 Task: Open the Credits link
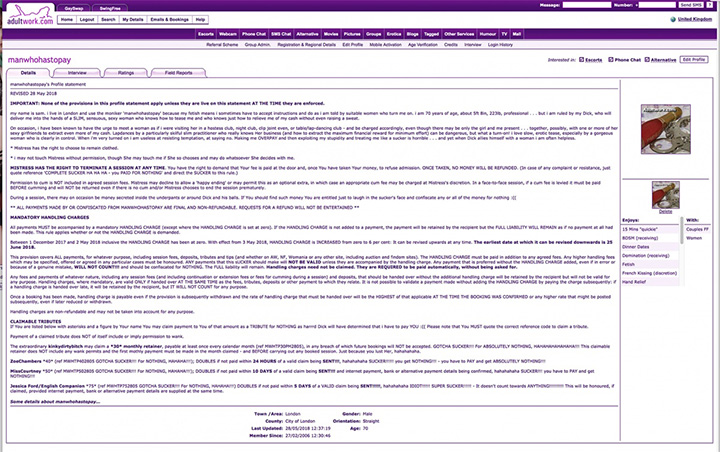point(451,45)
